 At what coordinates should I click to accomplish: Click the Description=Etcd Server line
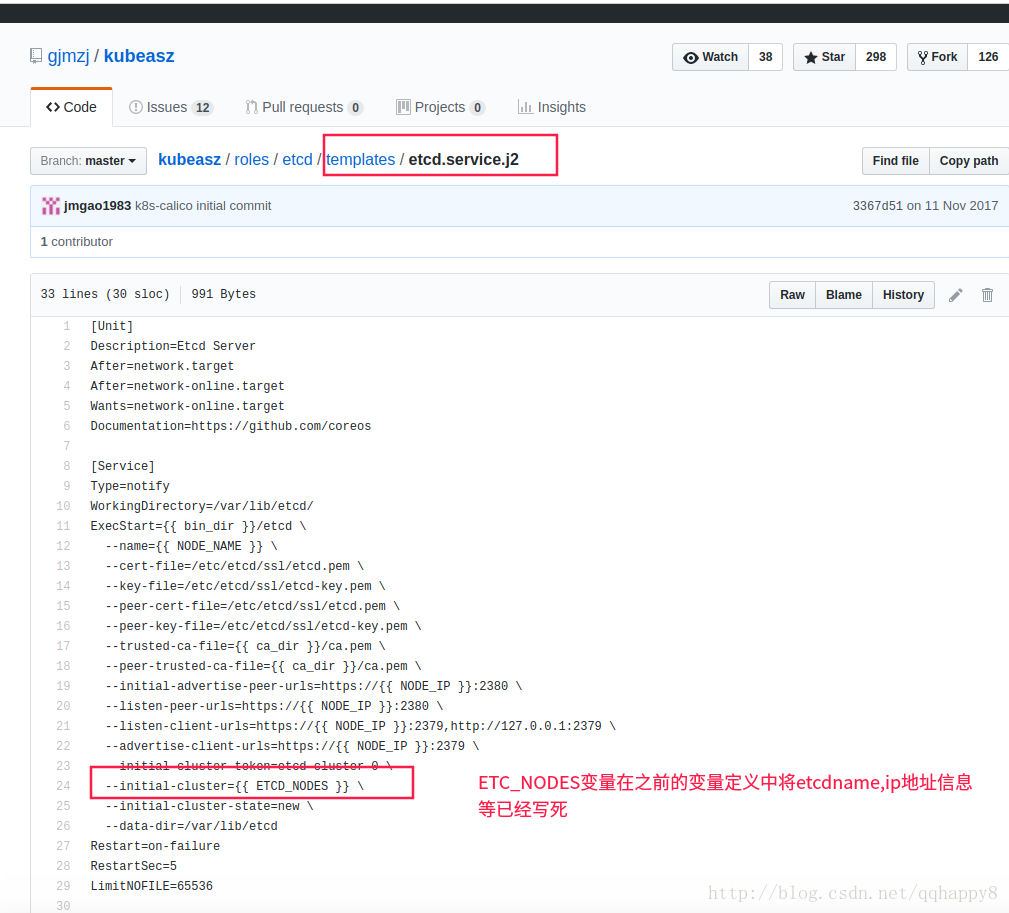[x=173, y=346]
